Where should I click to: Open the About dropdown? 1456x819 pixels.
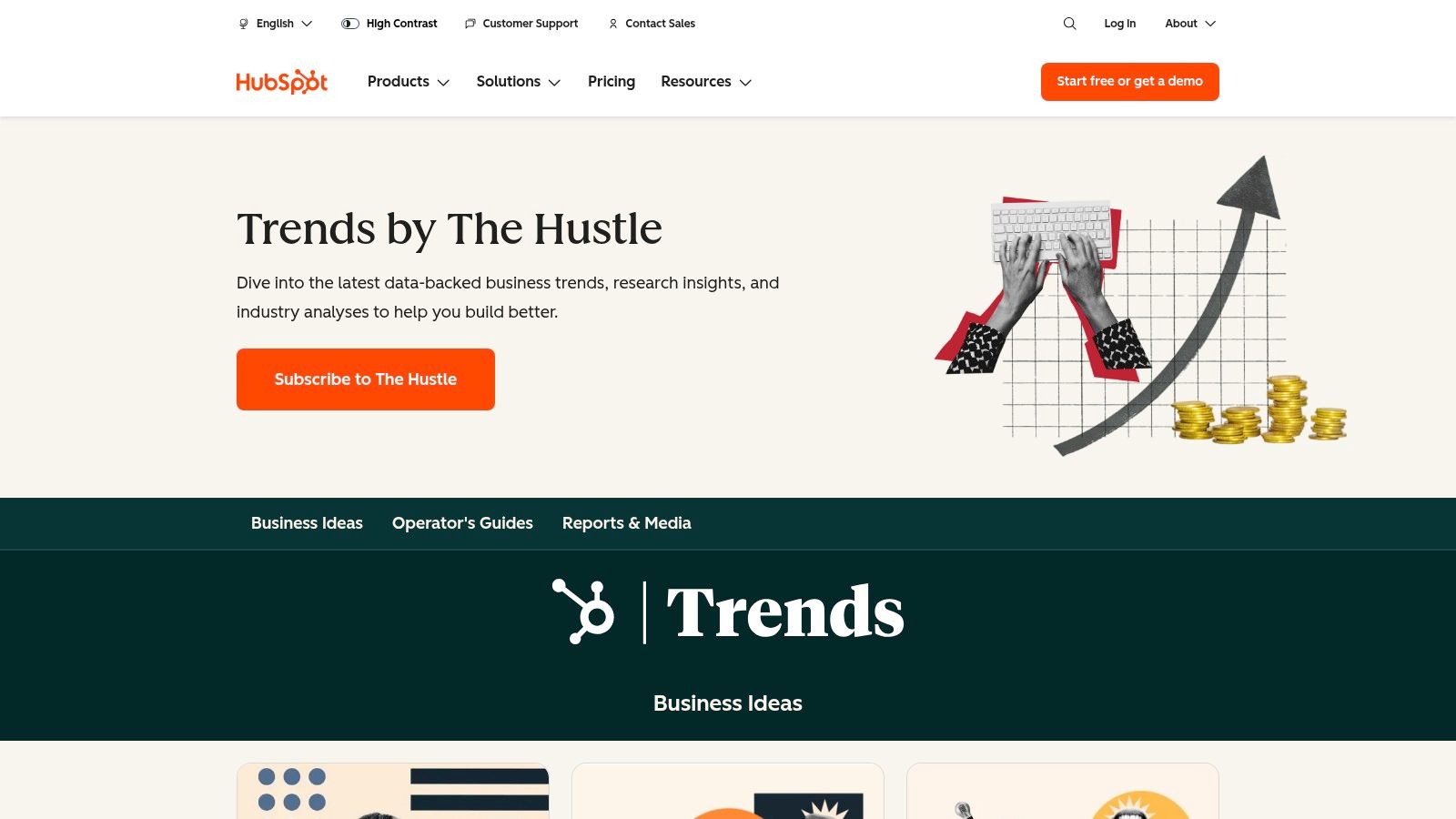tap(1190, 24)
